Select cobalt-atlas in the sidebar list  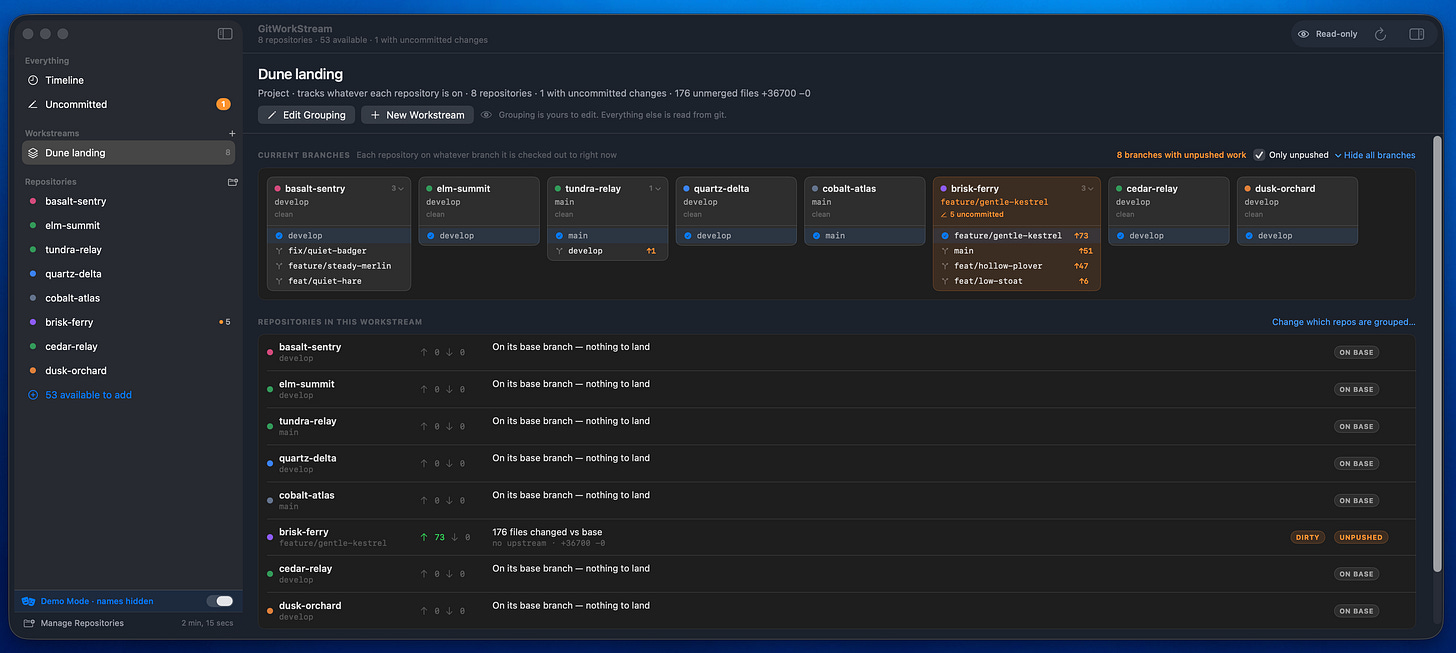tap(128, 298)
